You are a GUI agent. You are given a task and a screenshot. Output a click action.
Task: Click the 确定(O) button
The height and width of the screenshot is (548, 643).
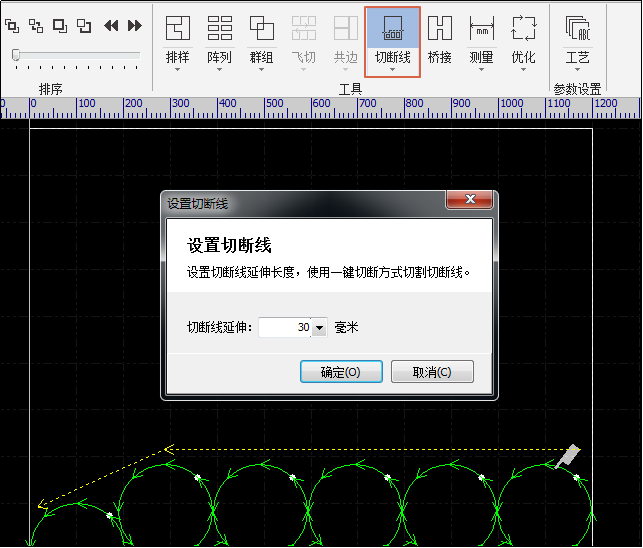click(341, 372)
